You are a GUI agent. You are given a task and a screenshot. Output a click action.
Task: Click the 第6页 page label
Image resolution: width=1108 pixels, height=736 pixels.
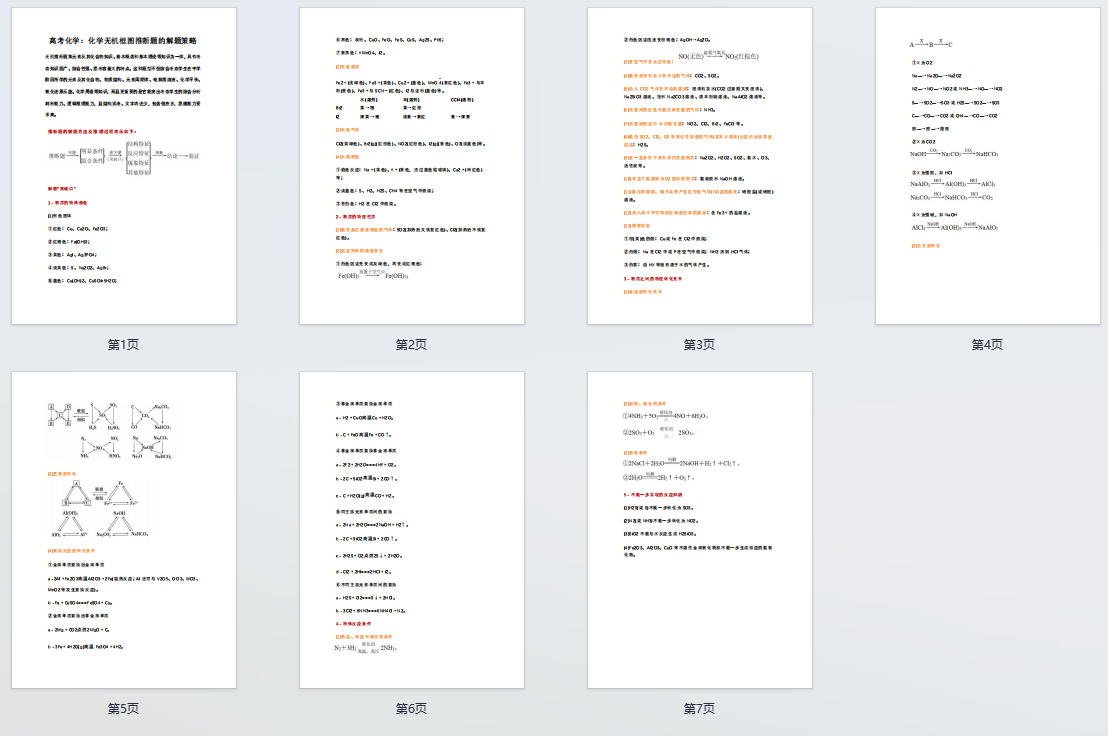tap(412, 708)
